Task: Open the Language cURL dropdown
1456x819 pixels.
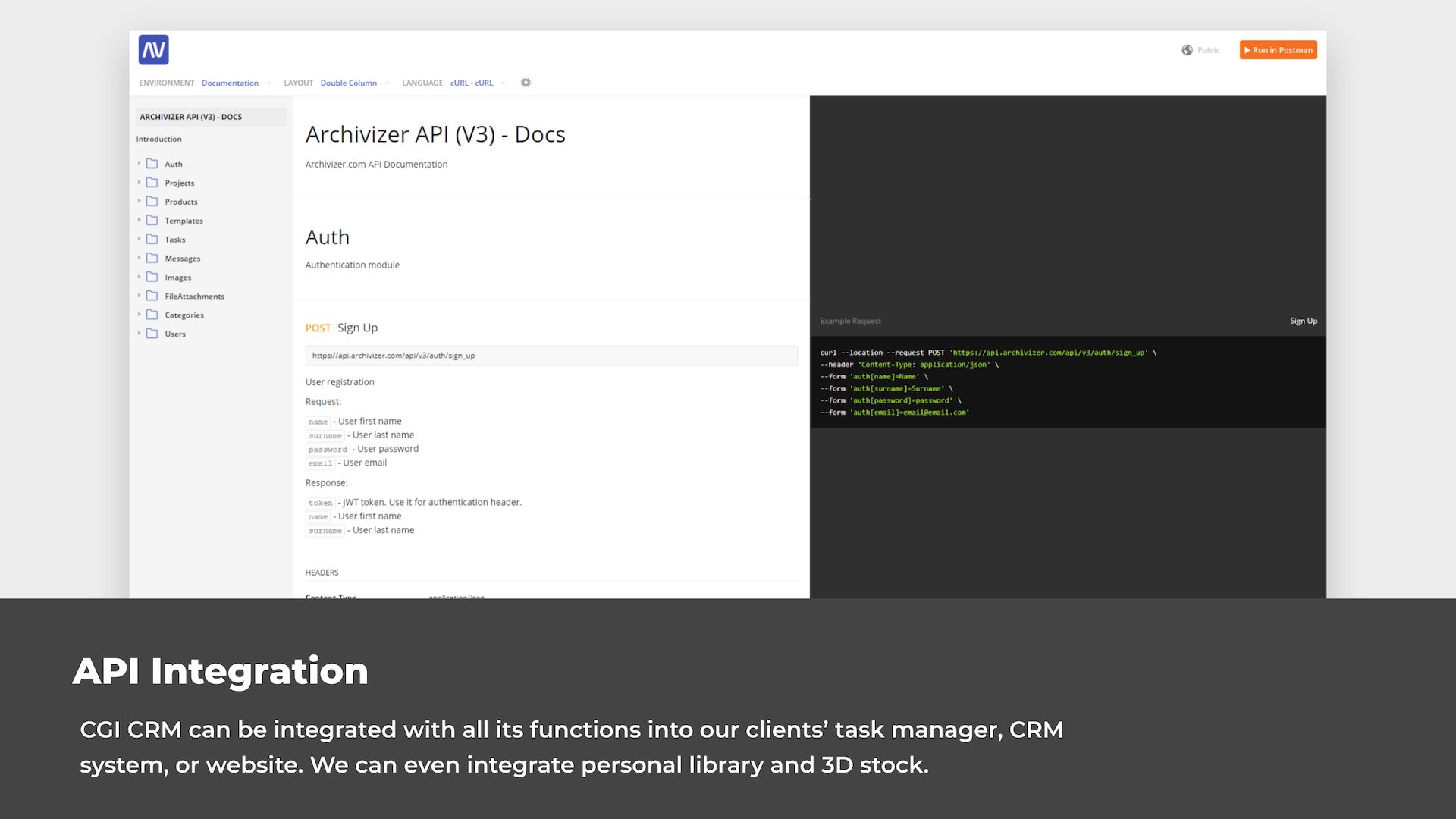Action: pos(478,83)
